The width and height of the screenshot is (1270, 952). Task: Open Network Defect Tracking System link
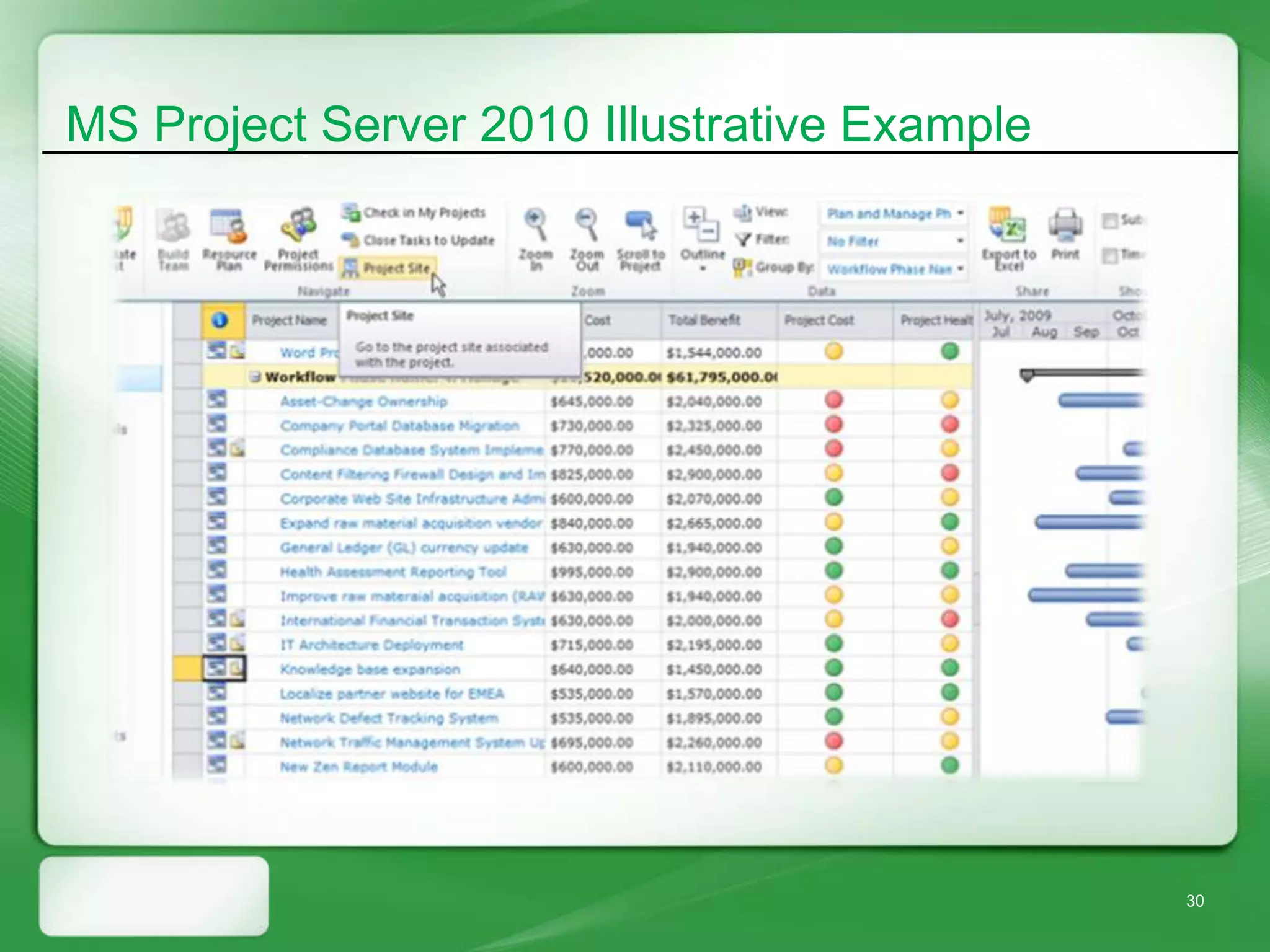tap(389, 718)
